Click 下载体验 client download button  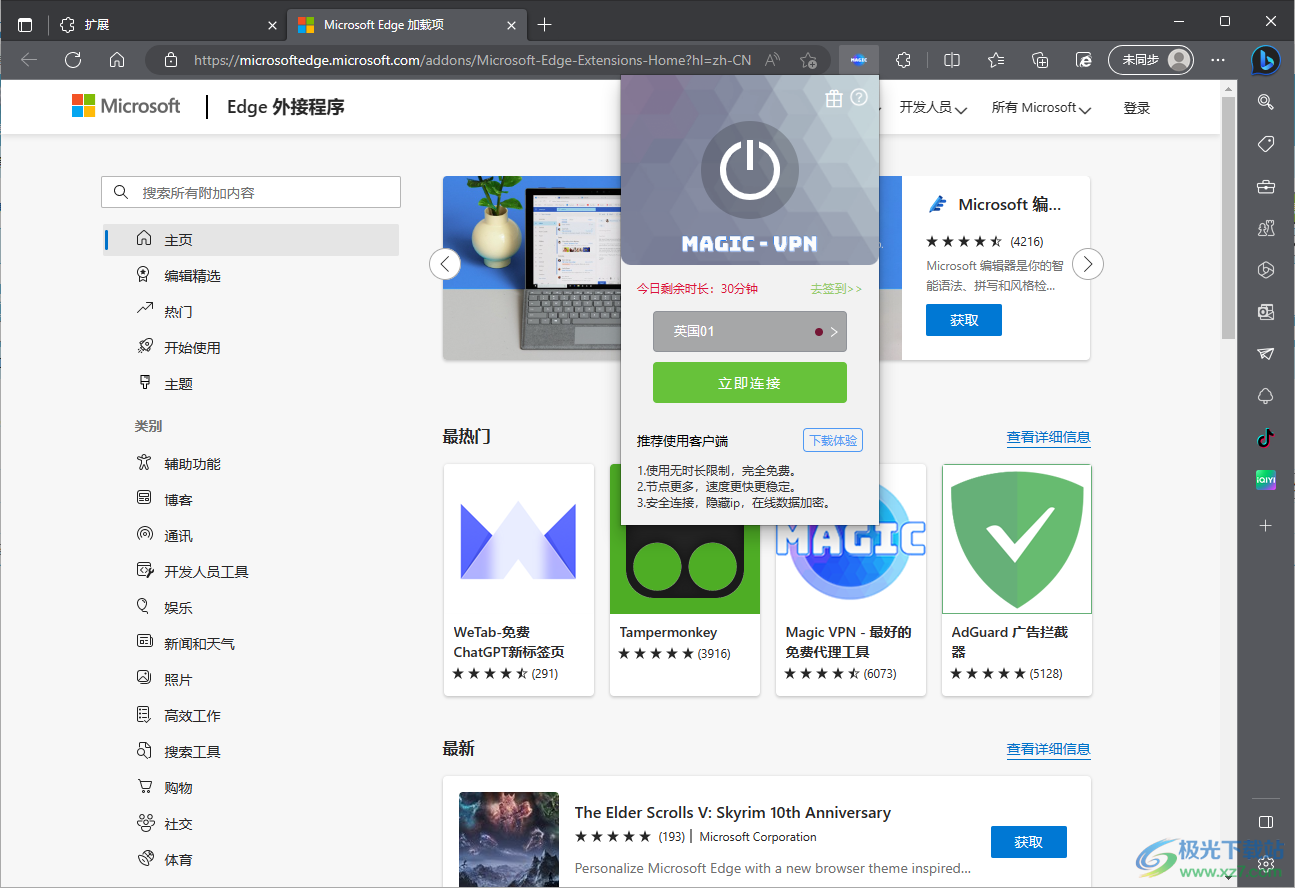(x=833, y=440)
